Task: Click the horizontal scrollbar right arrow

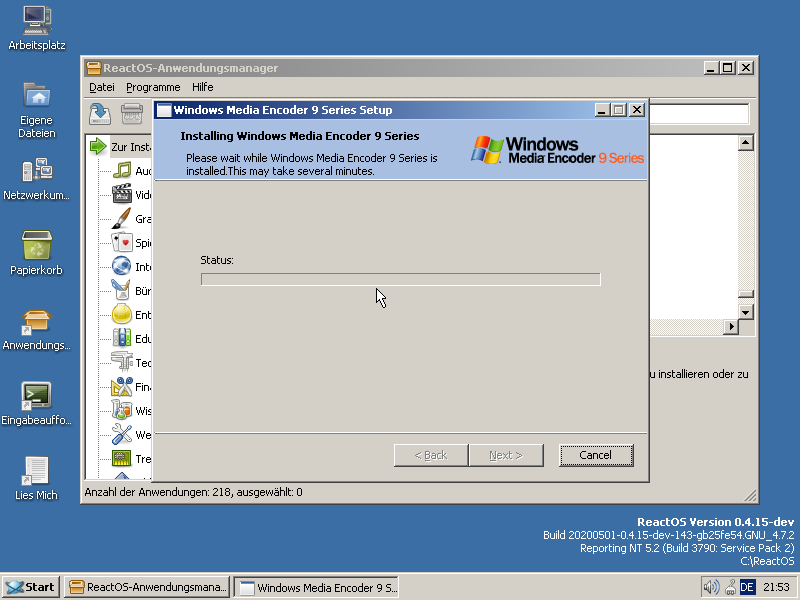Action: pyautogui.click(x=731, y=327)
